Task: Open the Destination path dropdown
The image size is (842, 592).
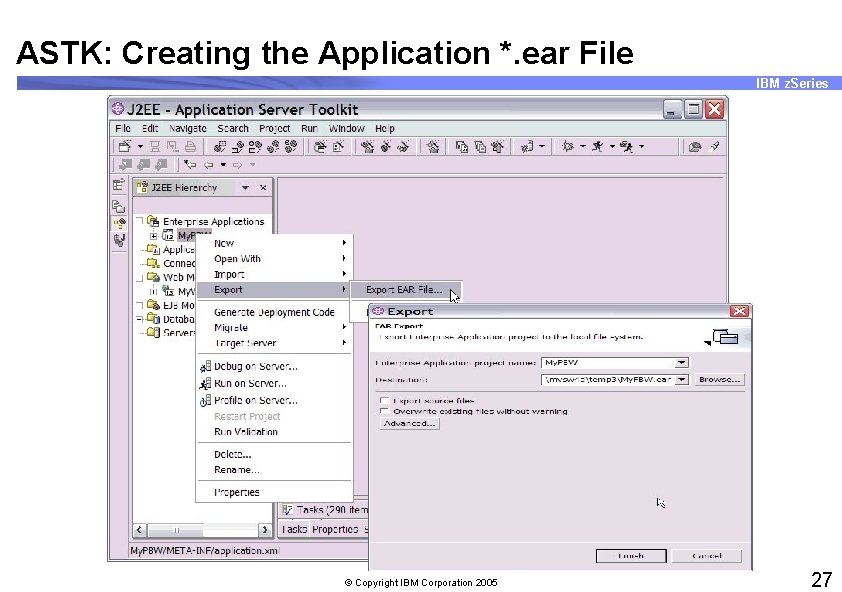Action: point(684,379)
